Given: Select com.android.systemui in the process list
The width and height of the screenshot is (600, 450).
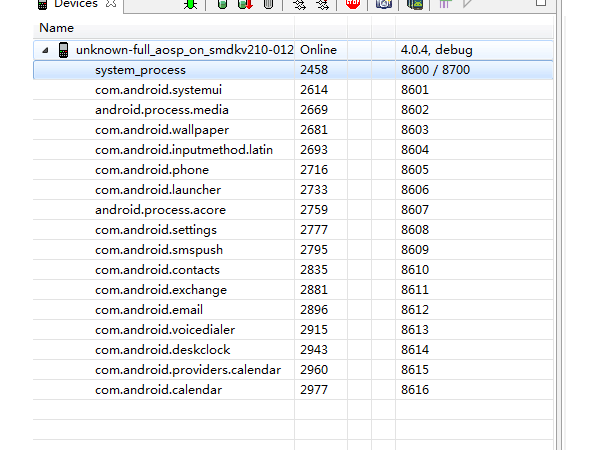Looking at the screenshot, I should tap(151, 90).
